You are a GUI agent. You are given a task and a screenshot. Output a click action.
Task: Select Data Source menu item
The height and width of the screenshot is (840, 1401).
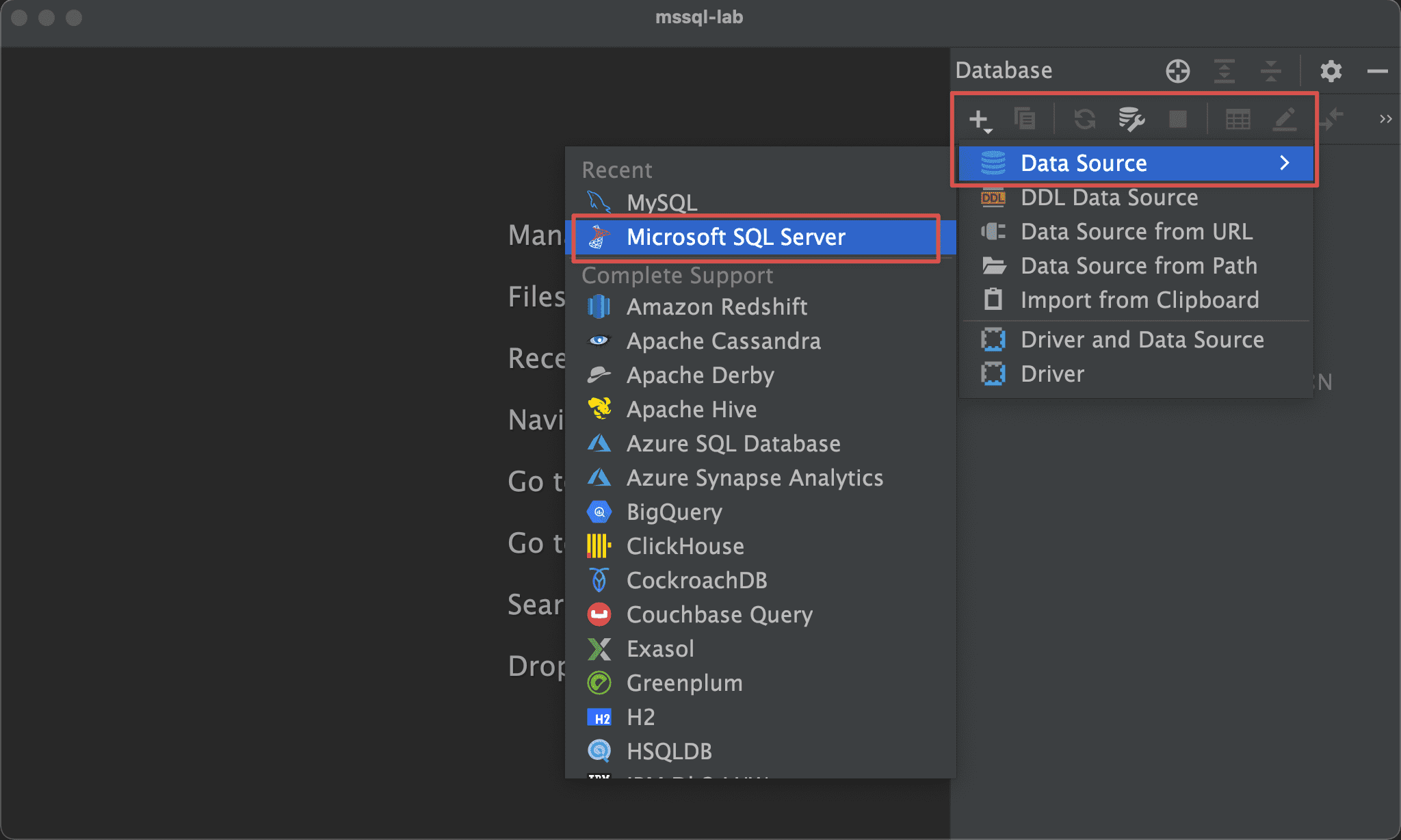point(1136,163)
